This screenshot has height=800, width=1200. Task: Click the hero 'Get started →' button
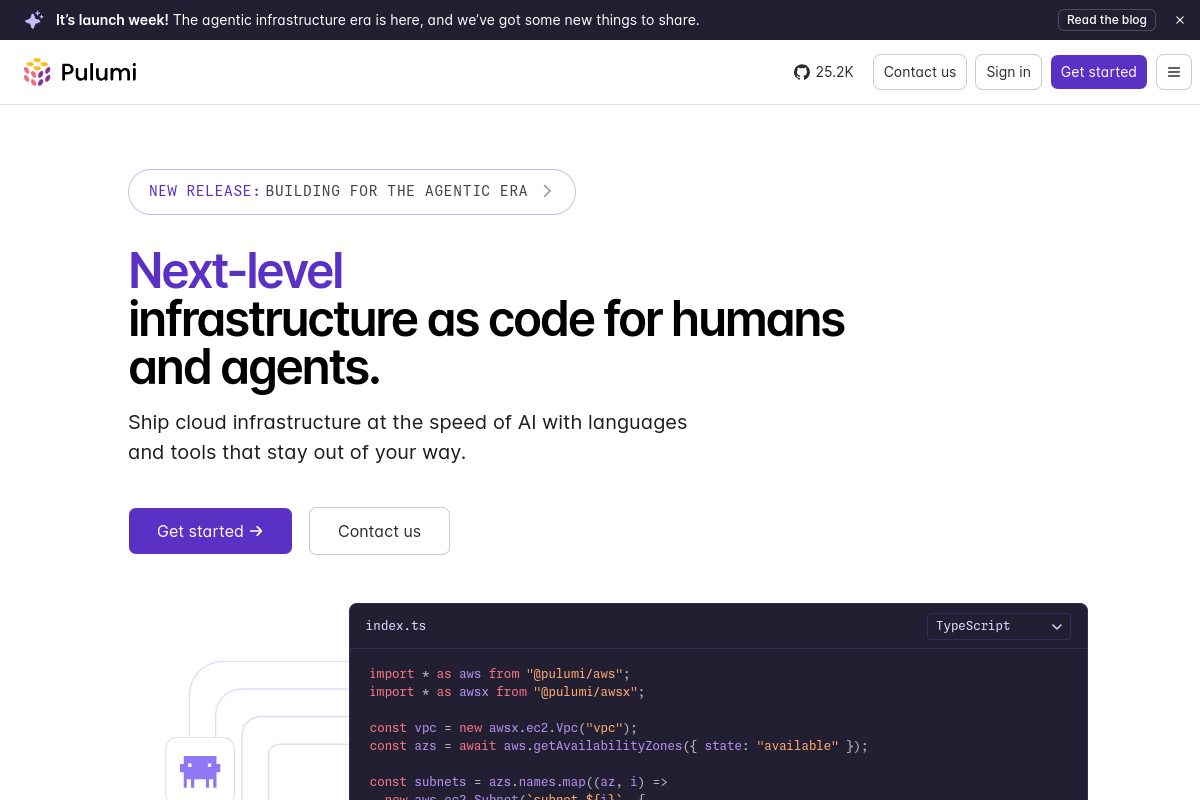pyautogui.click(x=210, y=531)
